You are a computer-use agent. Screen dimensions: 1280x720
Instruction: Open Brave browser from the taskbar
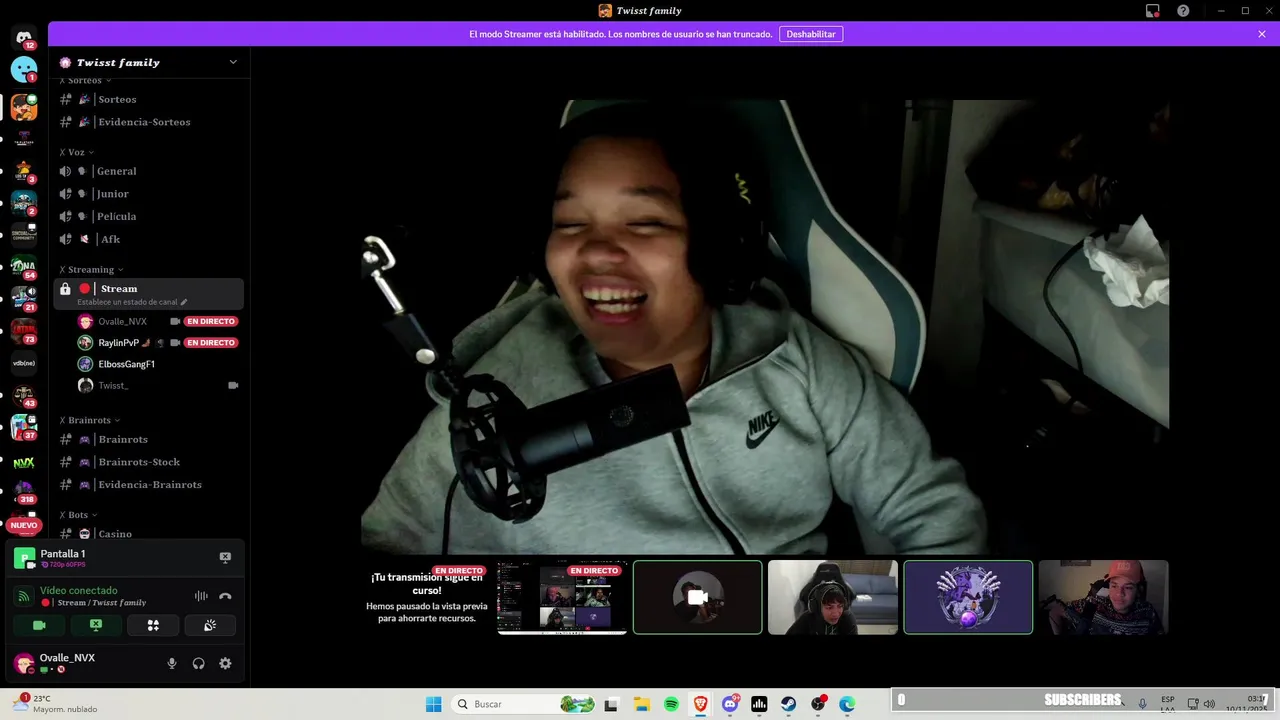pyautogui.click(x=700, y=704)
